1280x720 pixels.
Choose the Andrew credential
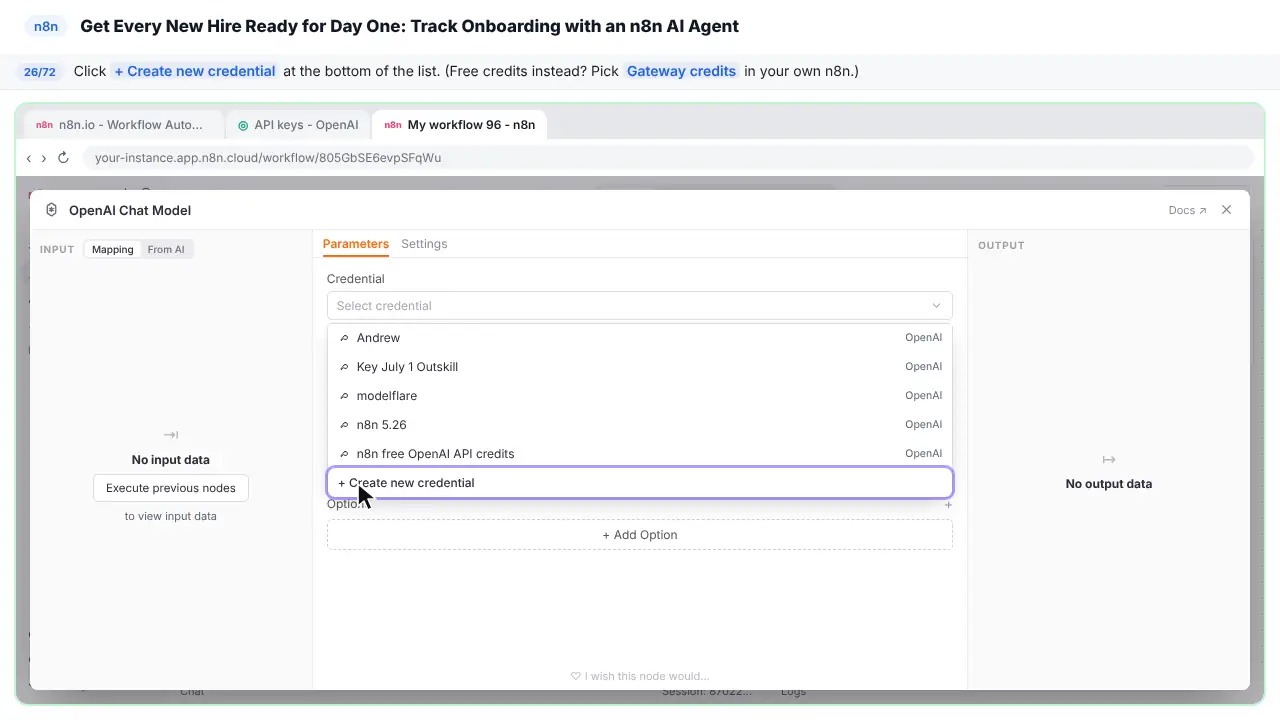click(639, 338)
